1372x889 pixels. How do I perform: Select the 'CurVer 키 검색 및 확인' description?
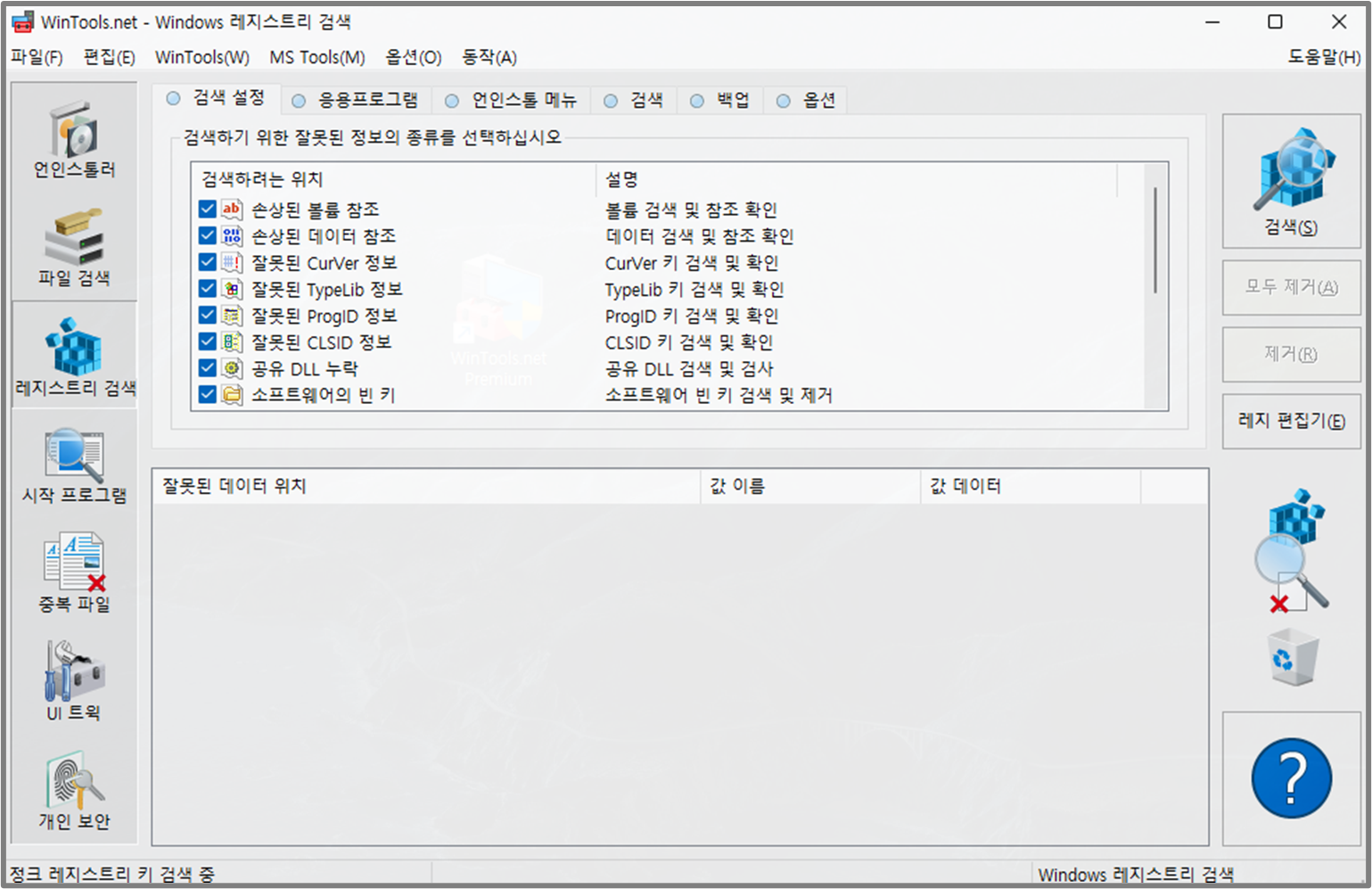click(692, 263)
